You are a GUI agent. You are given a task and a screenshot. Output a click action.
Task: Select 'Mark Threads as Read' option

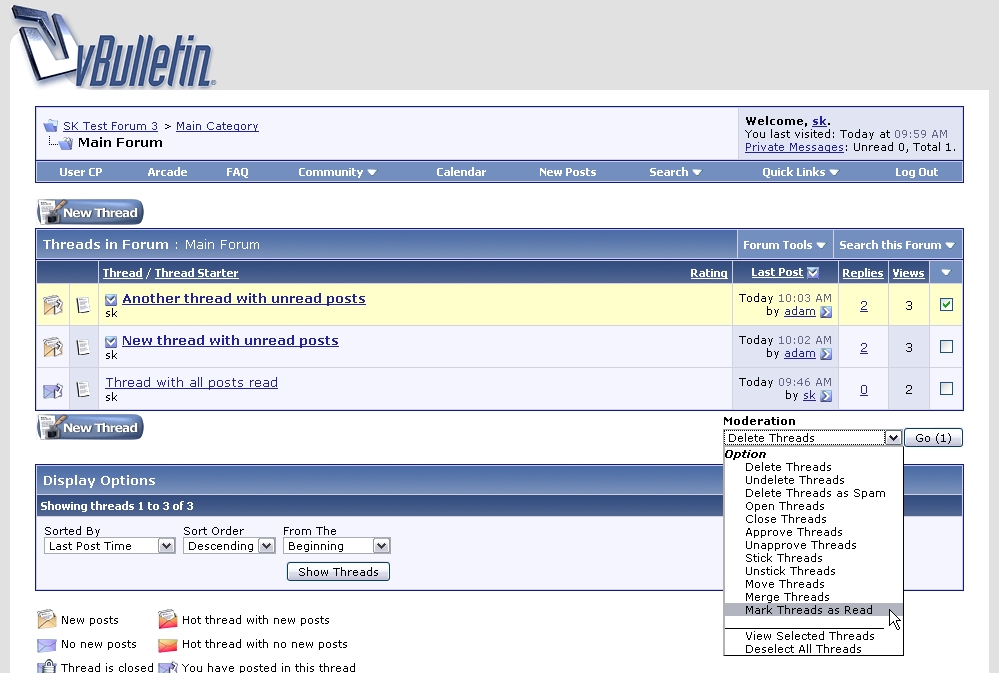808,610
